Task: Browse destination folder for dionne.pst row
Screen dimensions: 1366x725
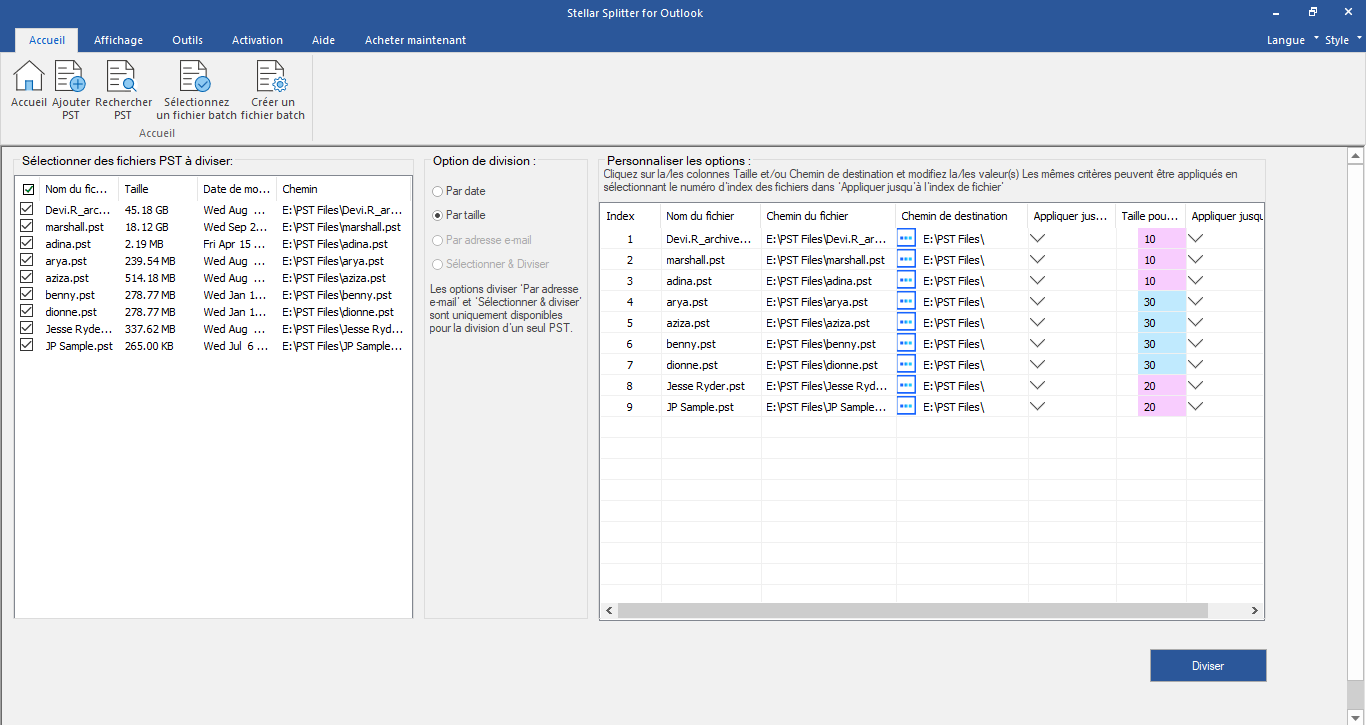Action: pyautogui.click(x=906, y=365)
